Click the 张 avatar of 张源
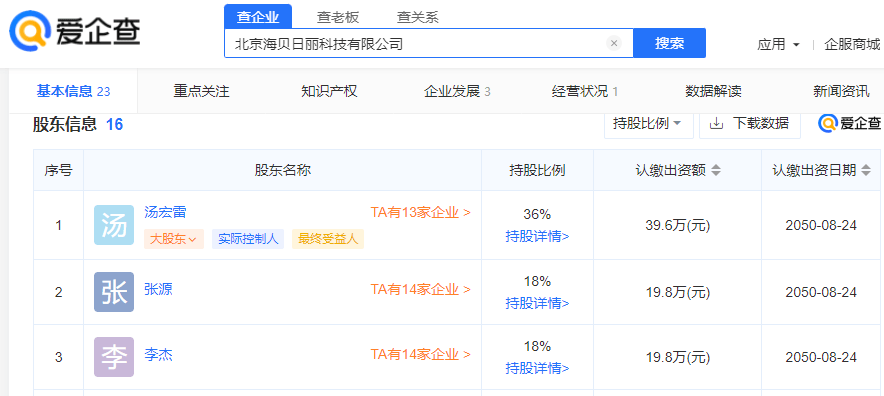The height and width of the screenshot is (396, 884). [114, 292]
